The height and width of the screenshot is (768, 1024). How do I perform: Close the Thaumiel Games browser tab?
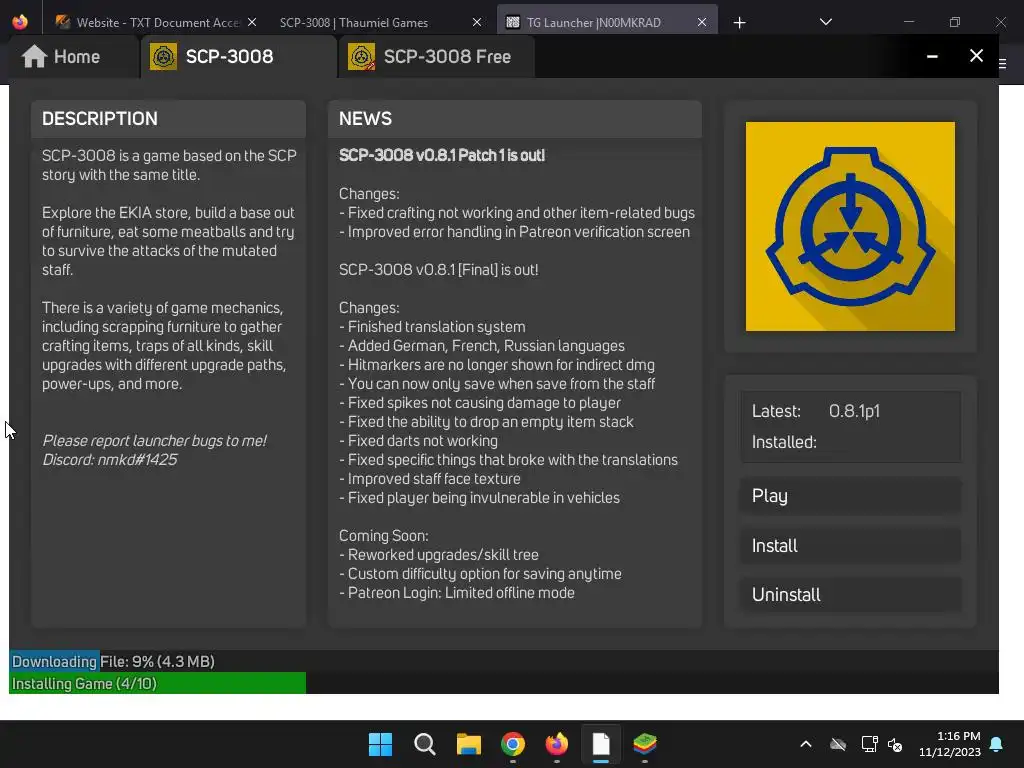(x=477, y=22)
